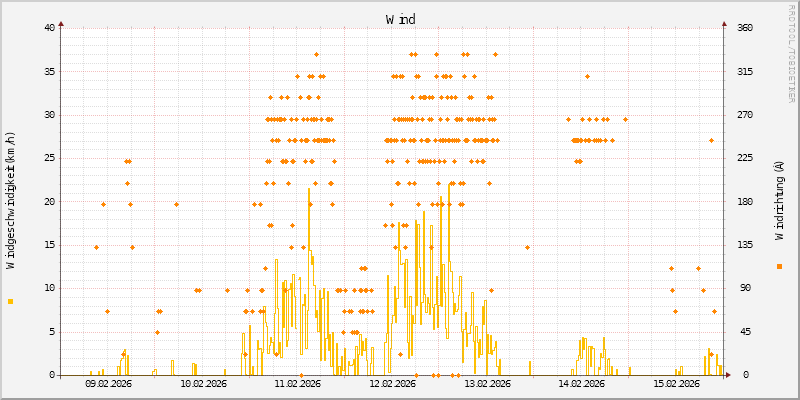Click the arrowhead atop the left axis

(61, 22)
